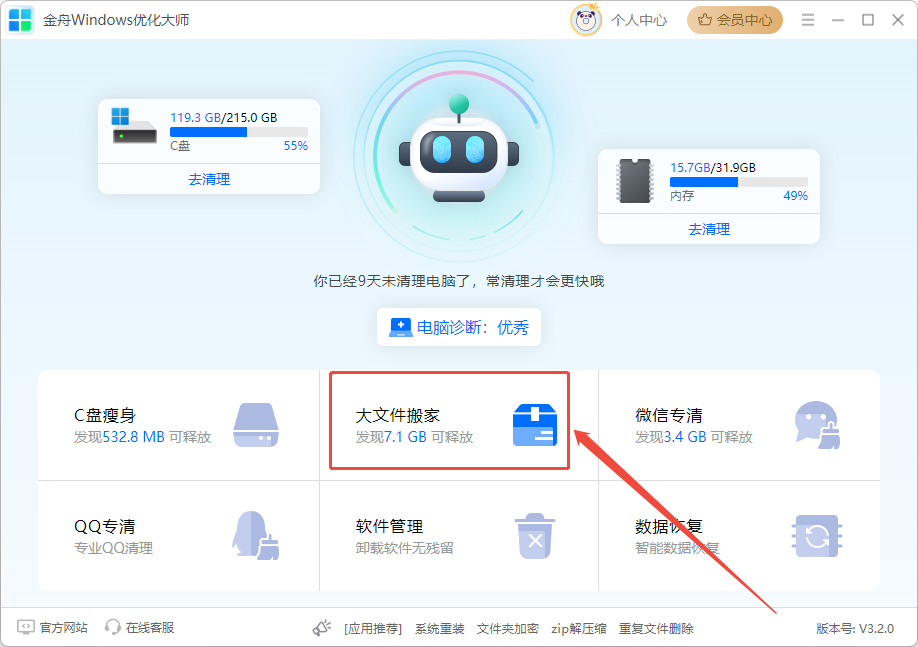This screenshot has height=647, width=918.
Task: Click 去清理 under the 内存 card
Action: click(x=709, y=229)
